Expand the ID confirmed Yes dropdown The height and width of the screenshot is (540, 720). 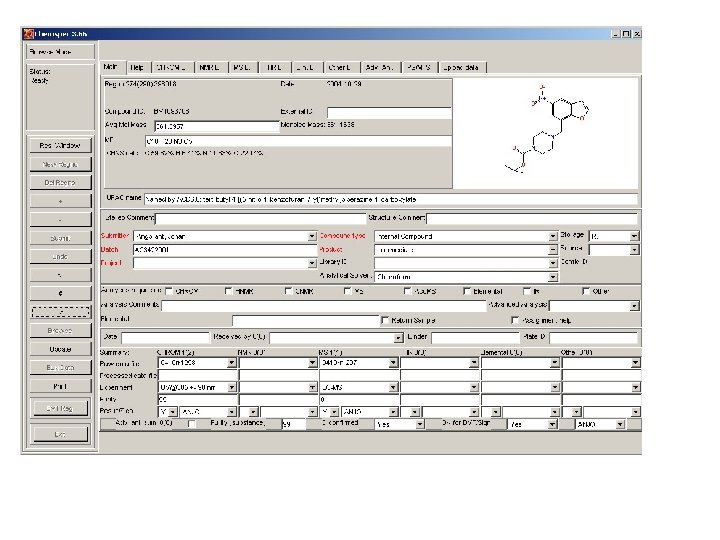click(420, 425)
